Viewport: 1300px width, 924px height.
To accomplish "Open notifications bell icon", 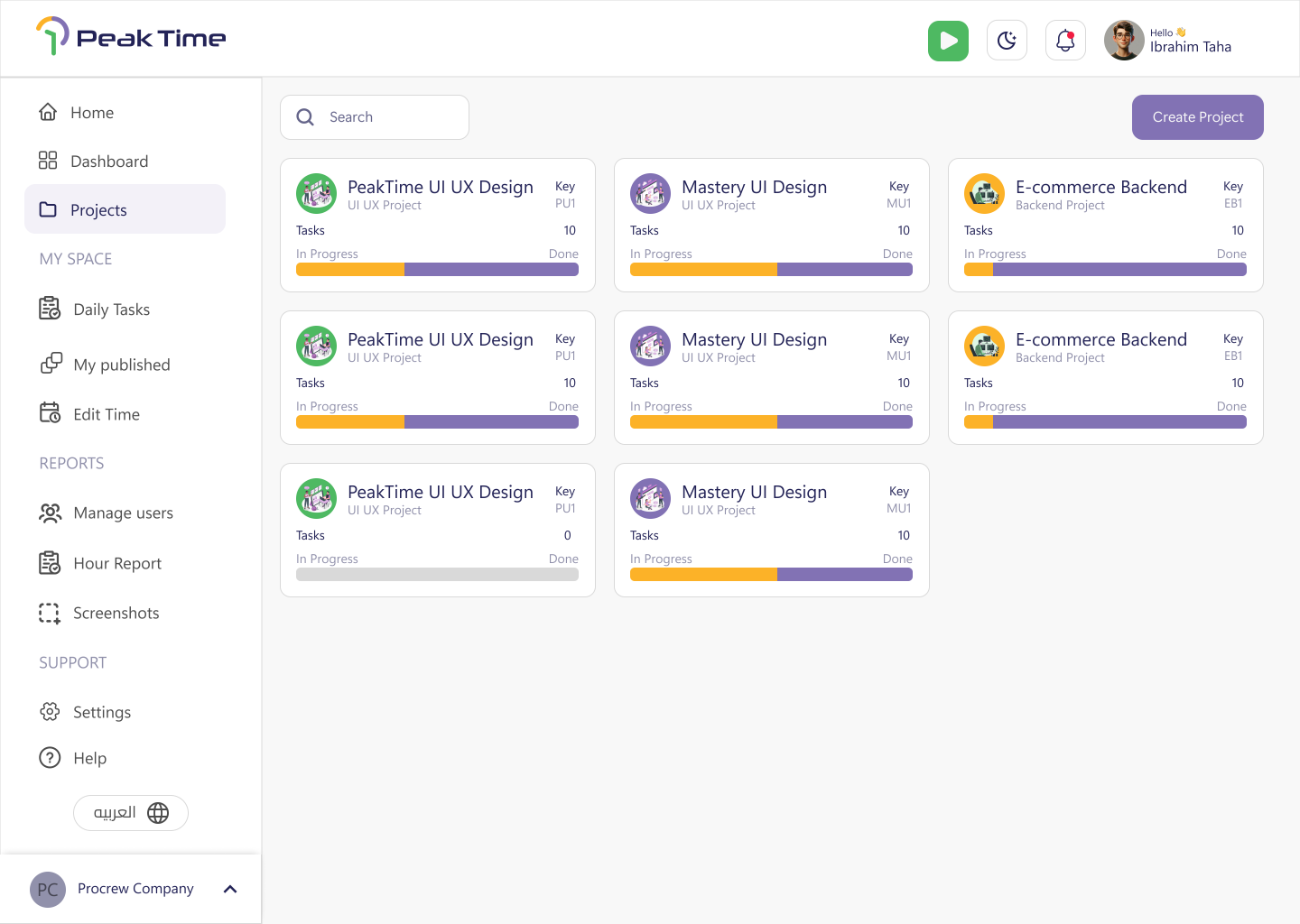I will pyautogui.click(x=1065, y=41).
